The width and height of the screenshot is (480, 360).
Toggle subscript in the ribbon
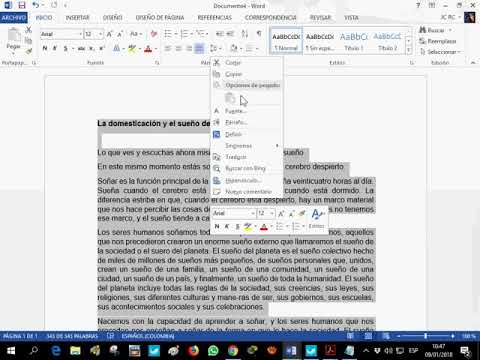tap(92, 49)
